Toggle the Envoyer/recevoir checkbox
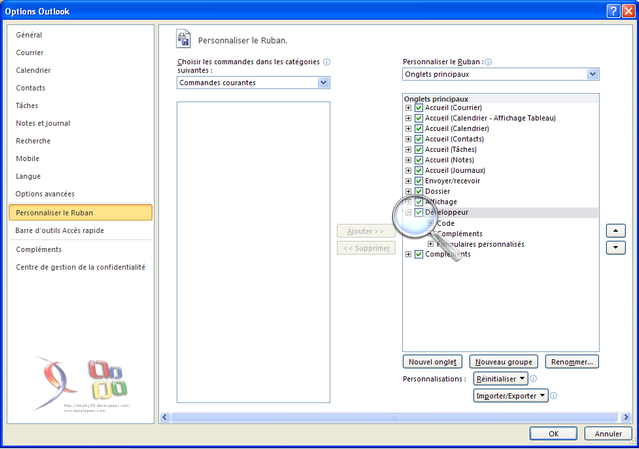 tap(419, 181)
